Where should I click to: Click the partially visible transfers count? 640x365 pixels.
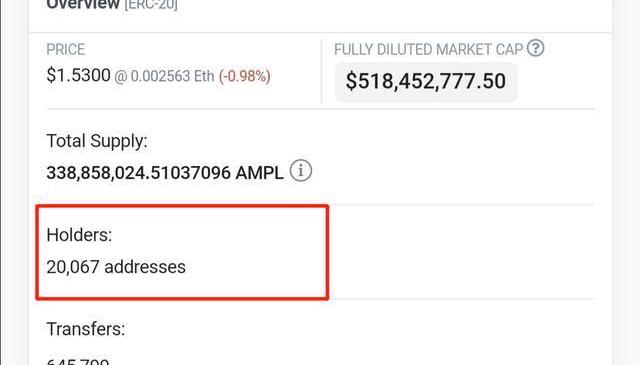point(78,361)
